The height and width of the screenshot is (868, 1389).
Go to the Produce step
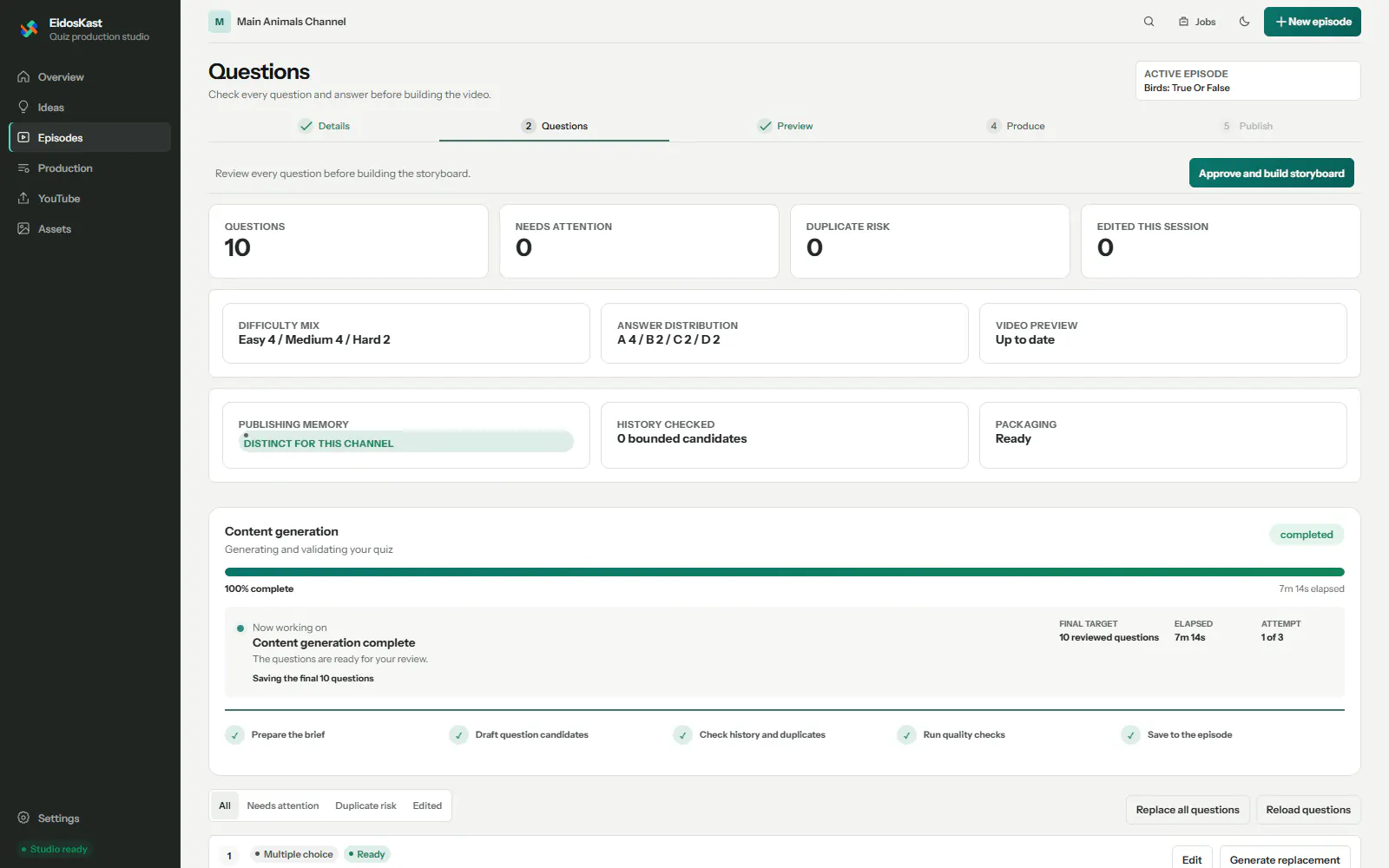[1015, 126]
